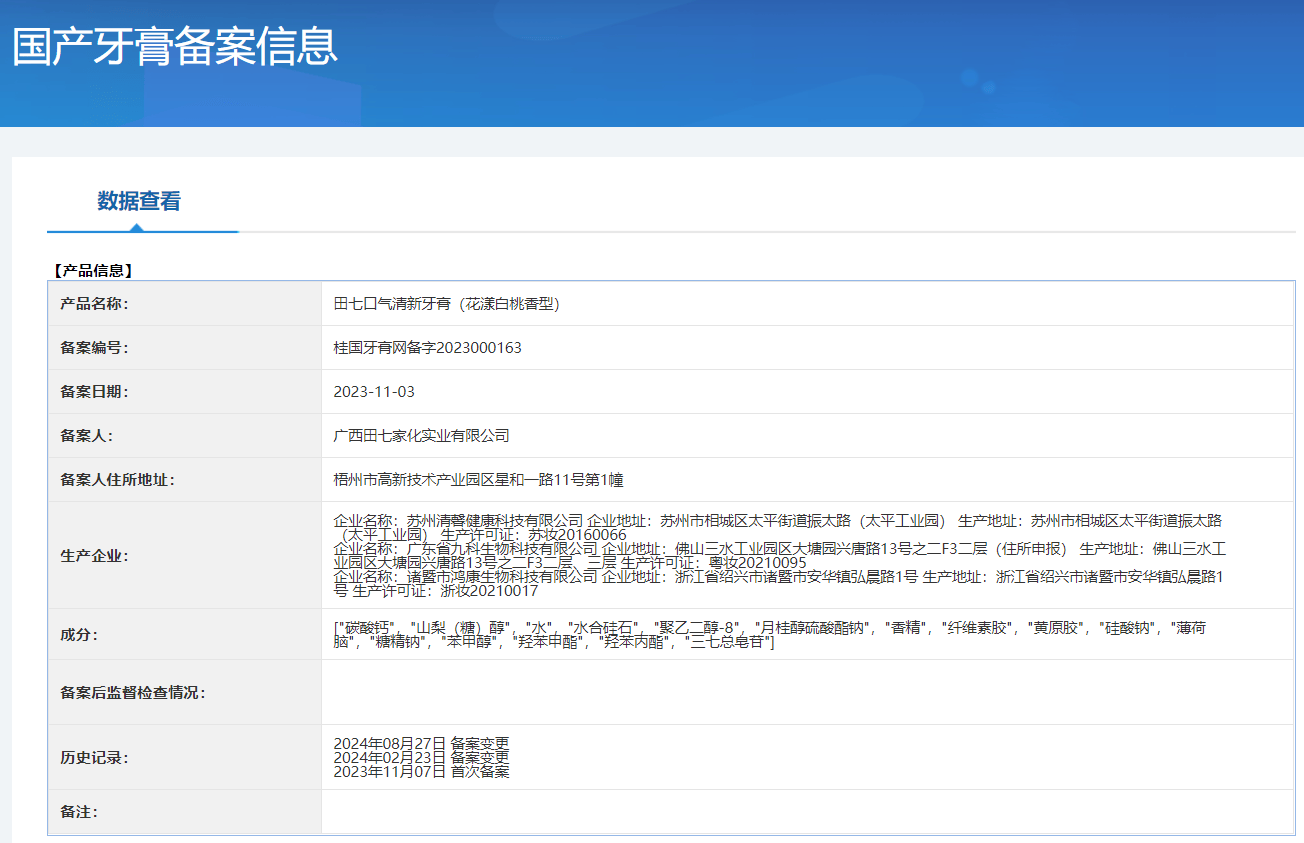Click the filing number 桂国牙育网备字2023000163

click(430, 347)
